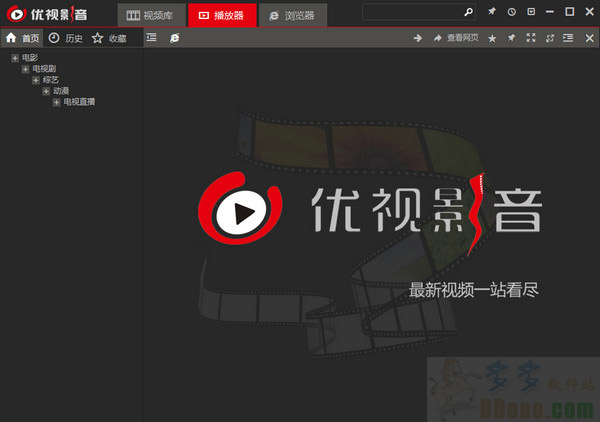Screen dimensions: 600x422
Task: Close the player panel with toolbar X
Action: point(590,38)
